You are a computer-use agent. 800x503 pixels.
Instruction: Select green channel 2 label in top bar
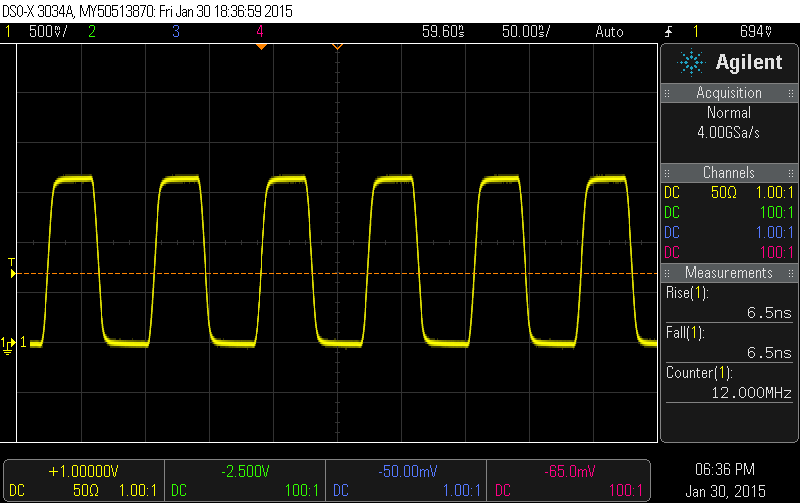tap(92, 32)
